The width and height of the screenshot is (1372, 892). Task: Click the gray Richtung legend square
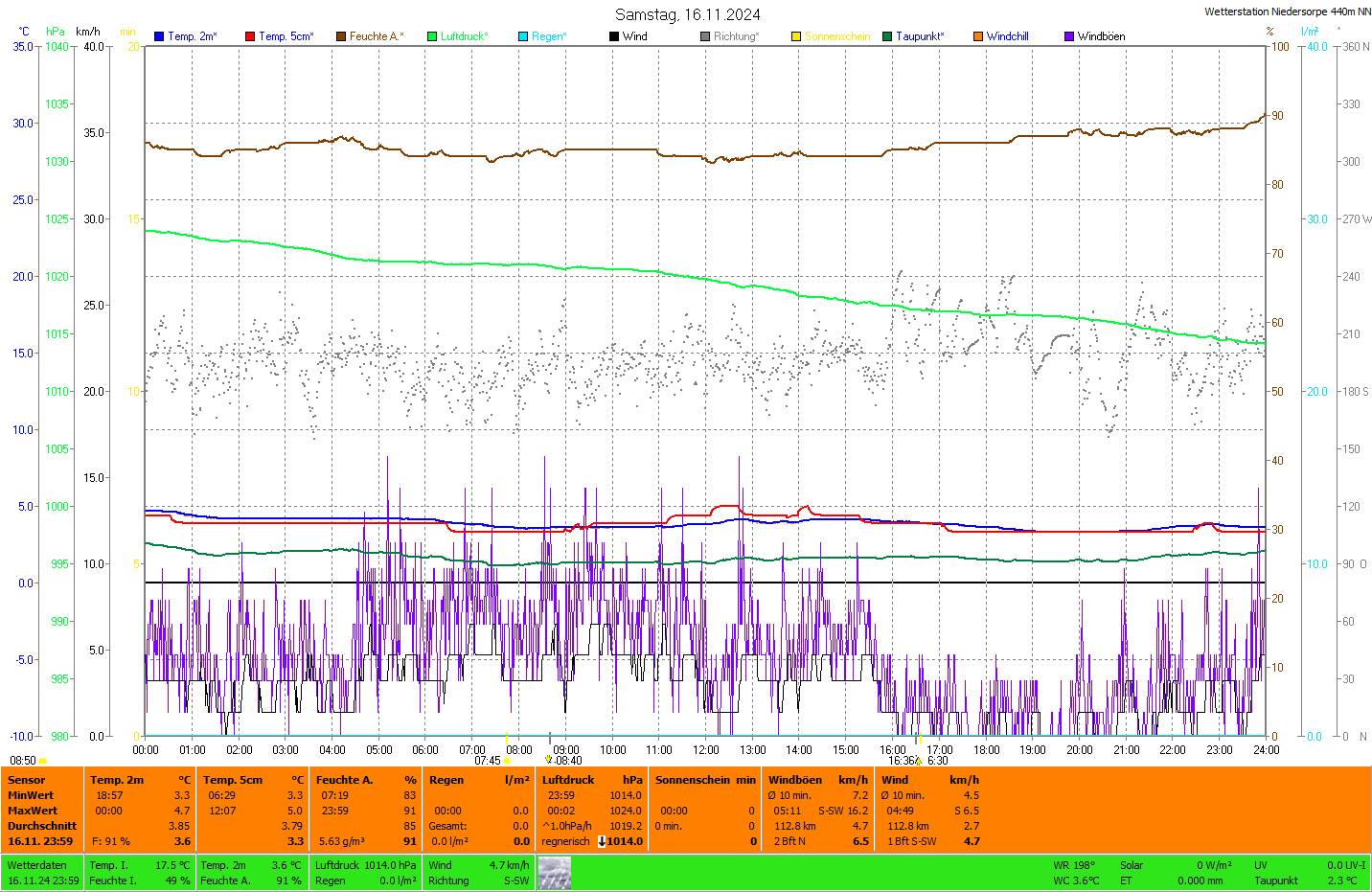pos(705,36)
